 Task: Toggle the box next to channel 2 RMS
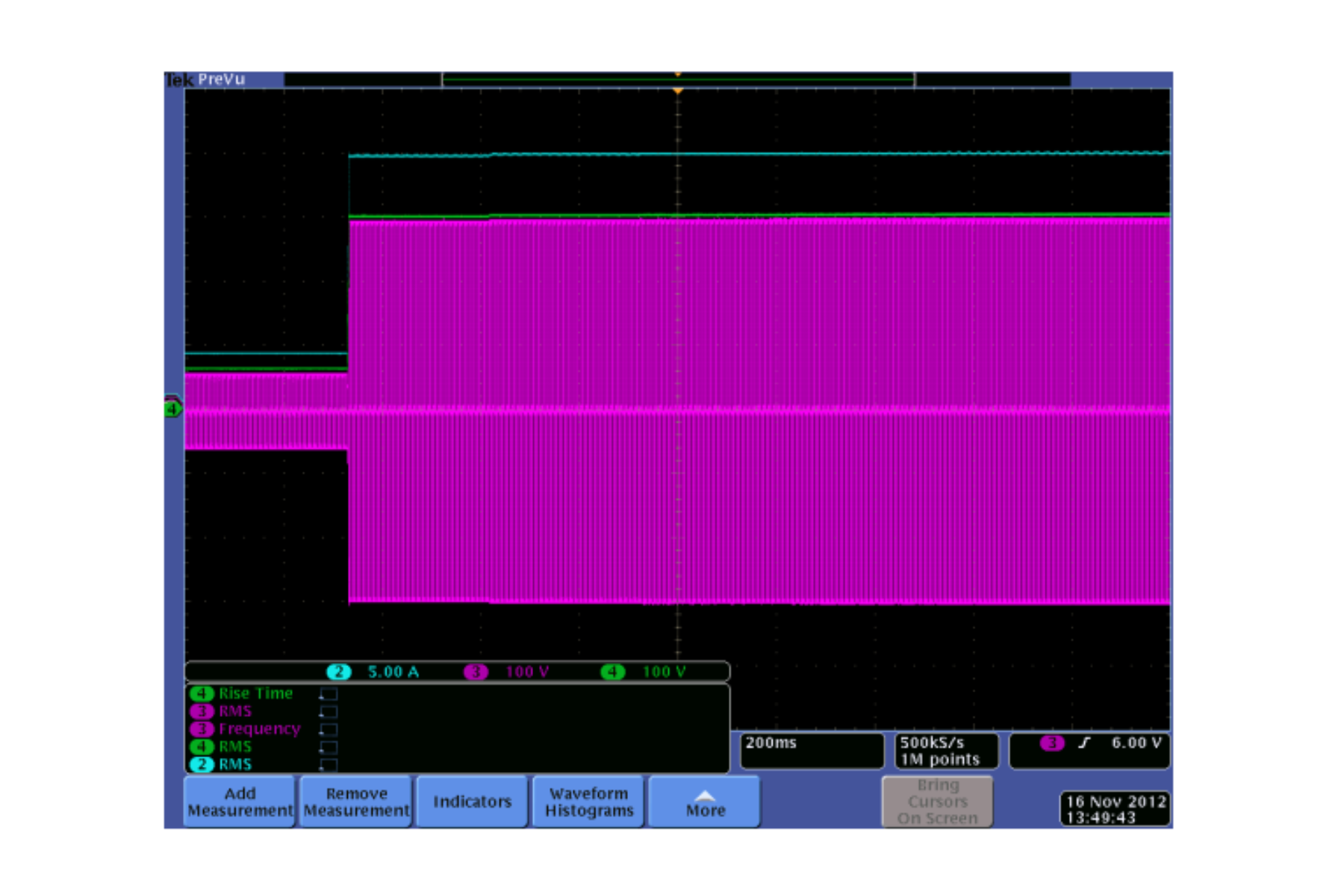click(x=329, y=765)
